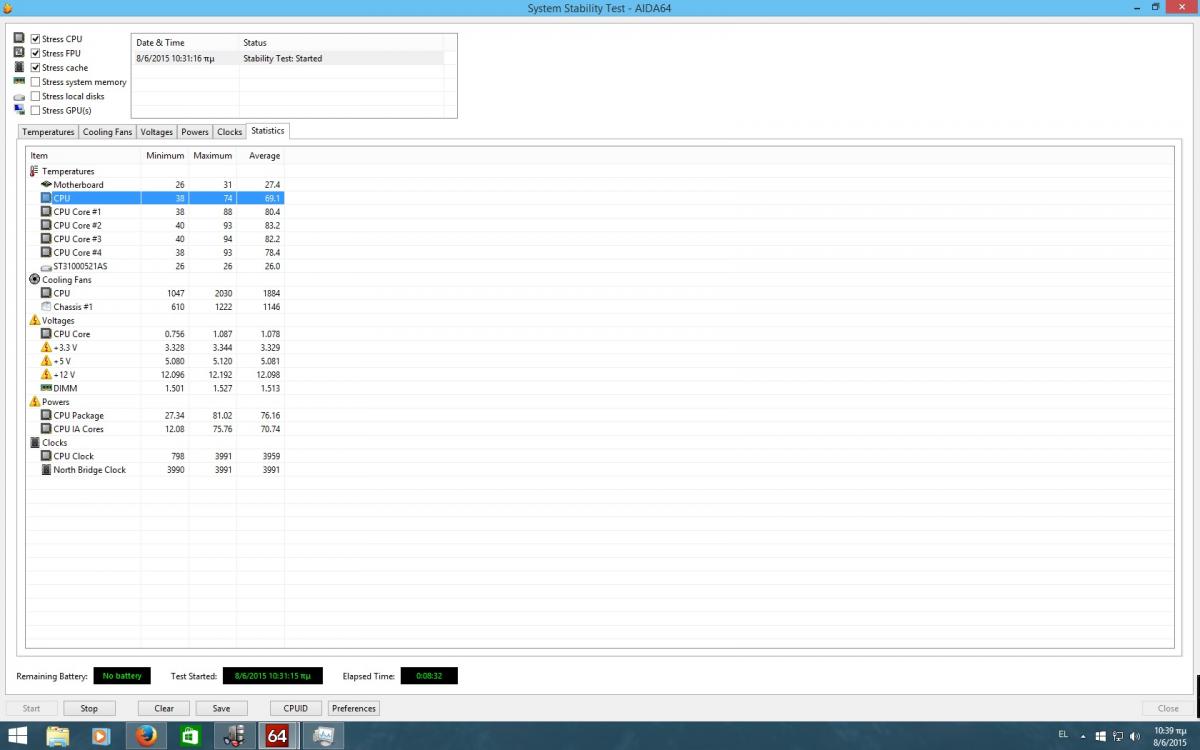Click the Maximum column header
The image size is (1200, 750).
pos(213,156)
